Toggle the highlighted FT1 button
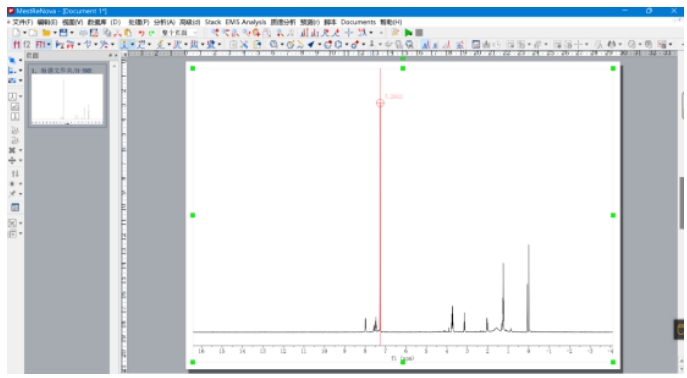Image resolution: width=687 pixels, height=378 pixels. [x=41, y=44]
